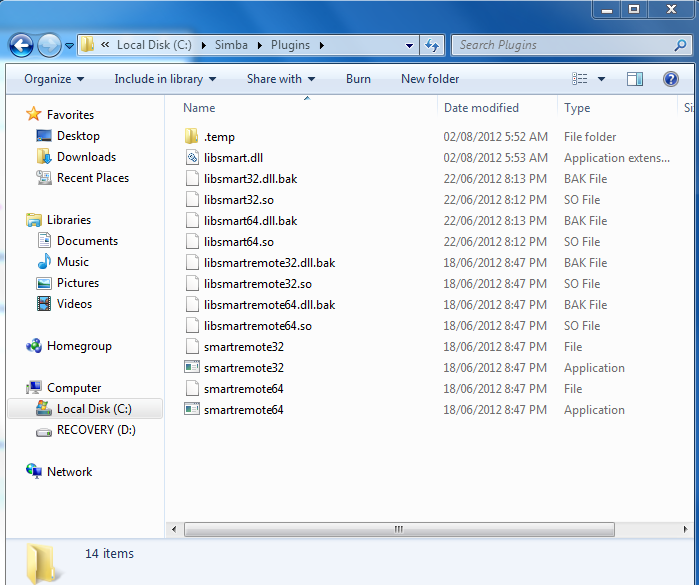Select the RECOVERY (D:) drive
This screenshot has height=585, width=699.
(95, 430)
